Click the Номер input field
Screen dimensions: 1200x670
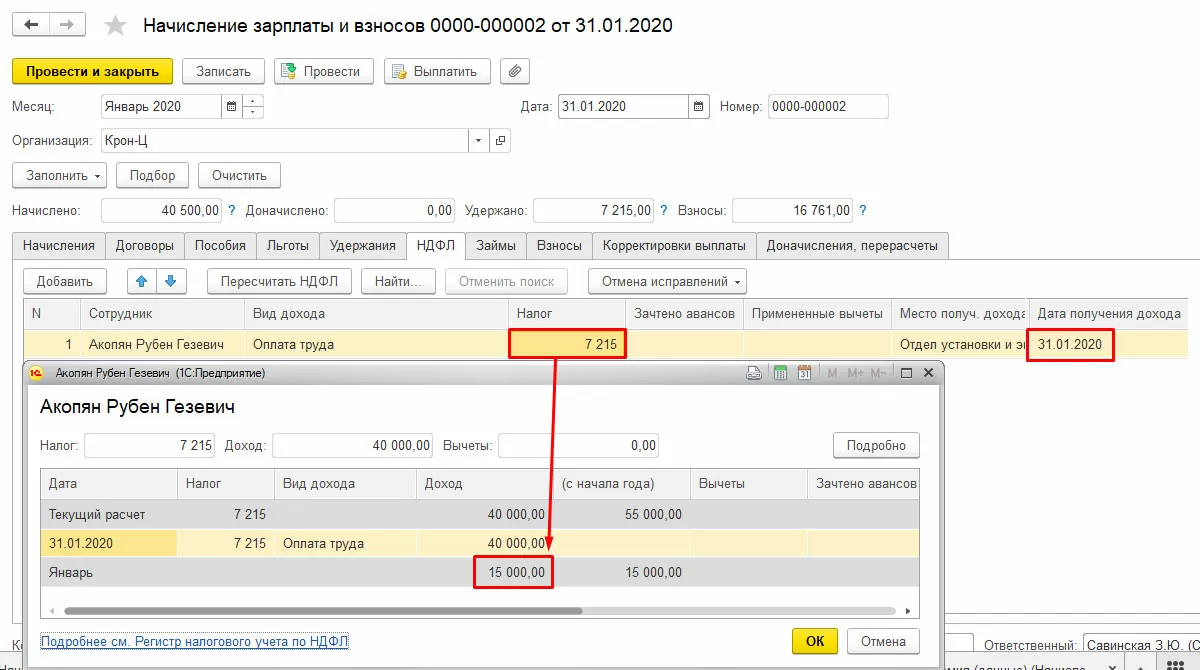pos(828,106)
